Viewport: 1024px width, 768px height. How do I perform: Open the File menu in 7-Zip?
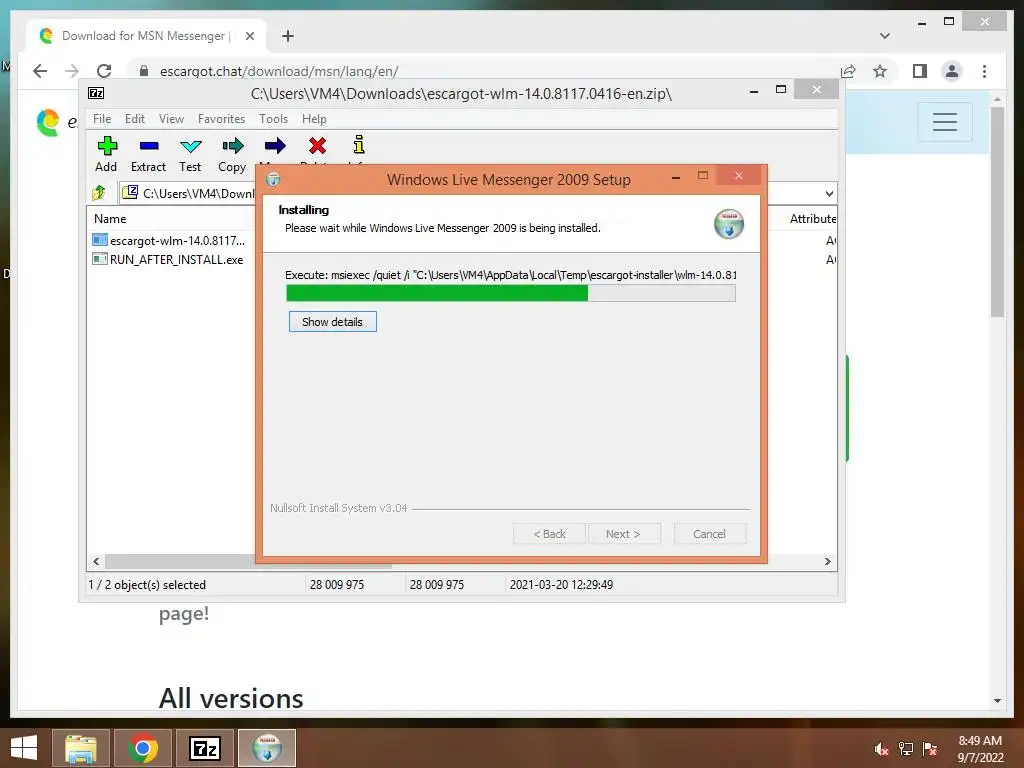[102, 119]
